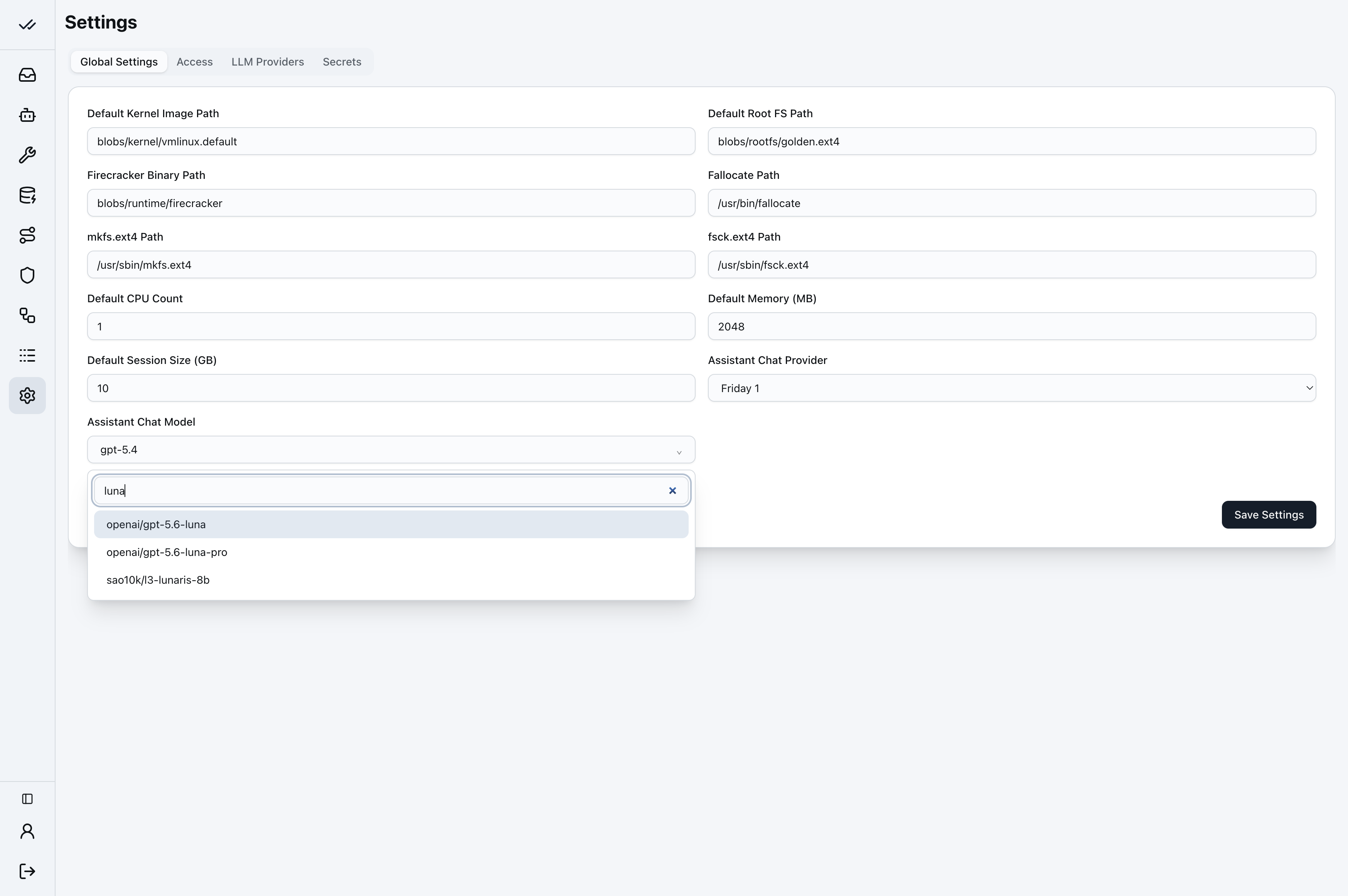Viewport: 1348px width, 896px height.
Task: Edit the Default Root FS Path field
Action: [1011, 141]
